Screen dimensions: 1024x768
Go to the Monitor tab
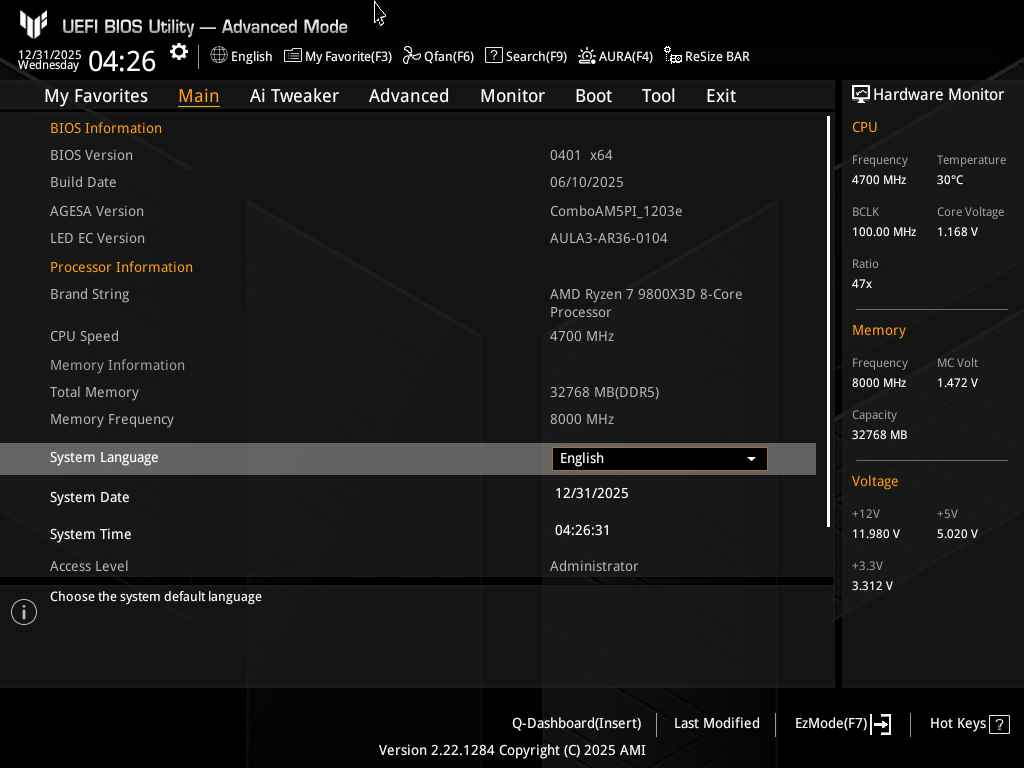coord(512,96)
